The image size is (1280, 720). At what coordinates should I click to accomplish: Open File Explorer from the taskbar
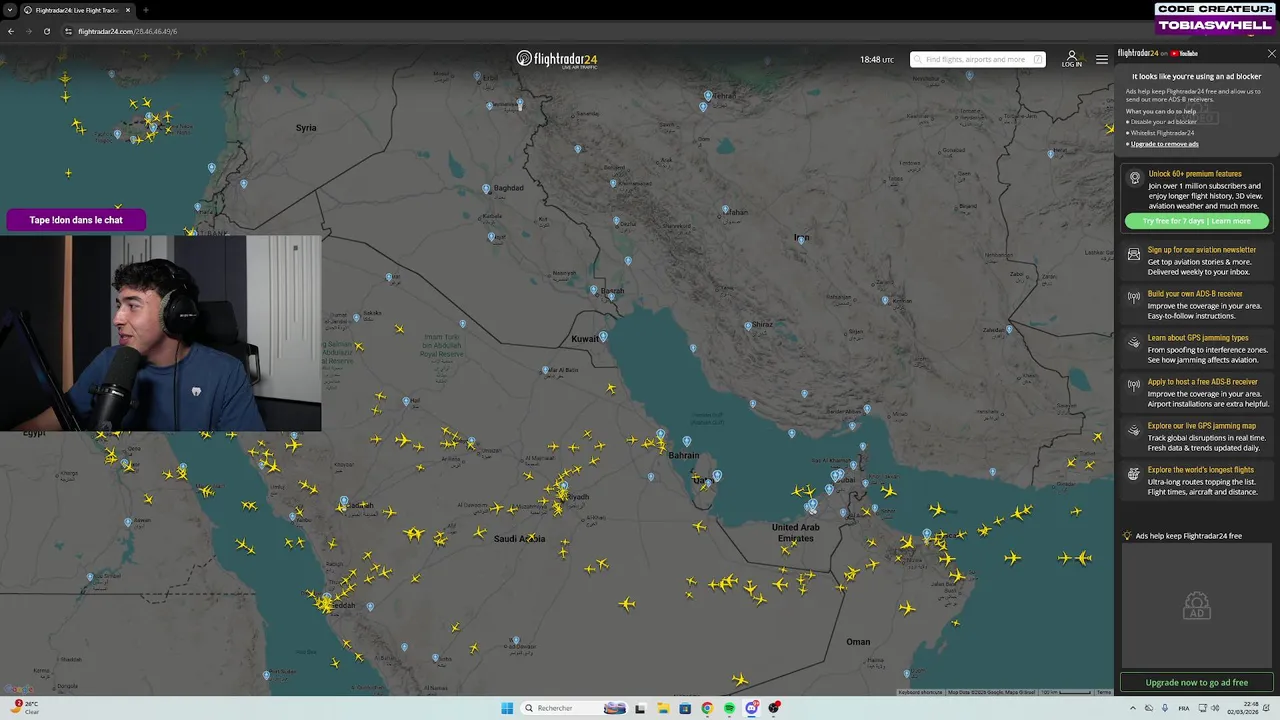[662, 708]
